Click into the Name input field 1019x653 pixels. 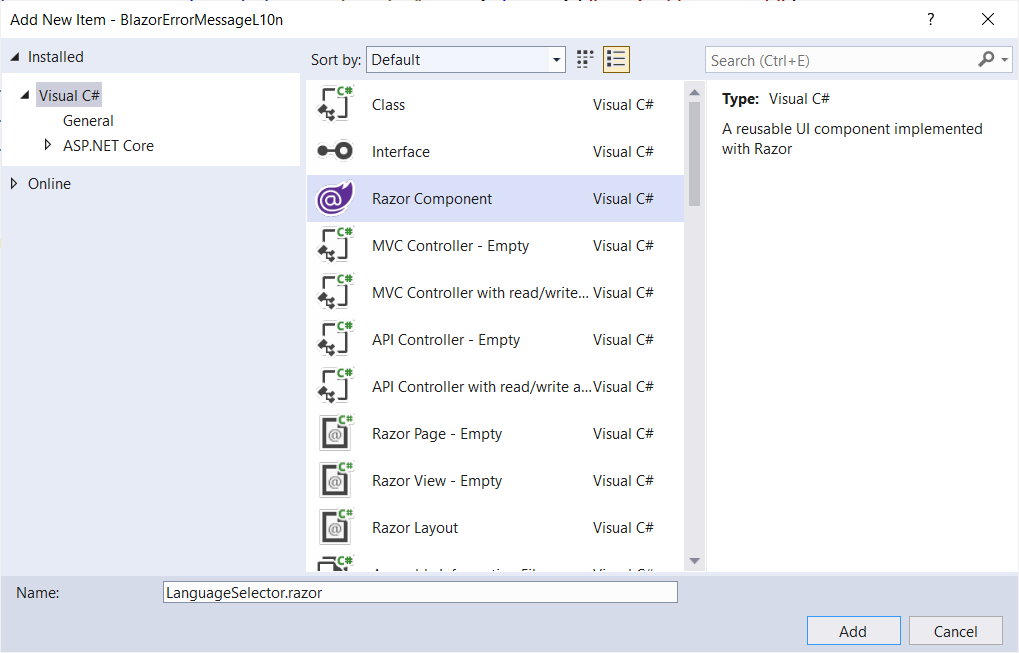420,592
